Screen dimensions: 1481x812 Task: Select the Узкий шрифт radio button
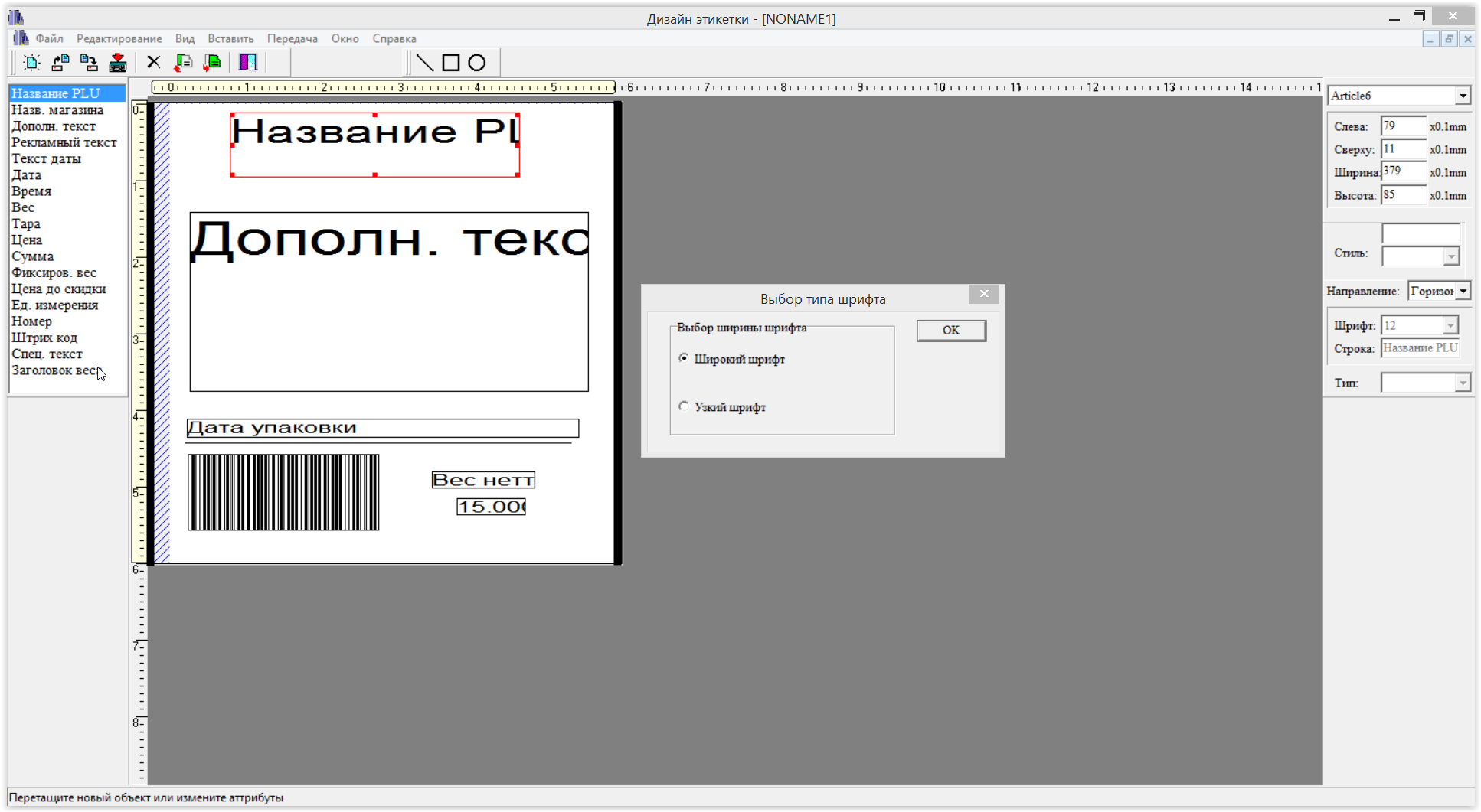(x=684, y=406)
